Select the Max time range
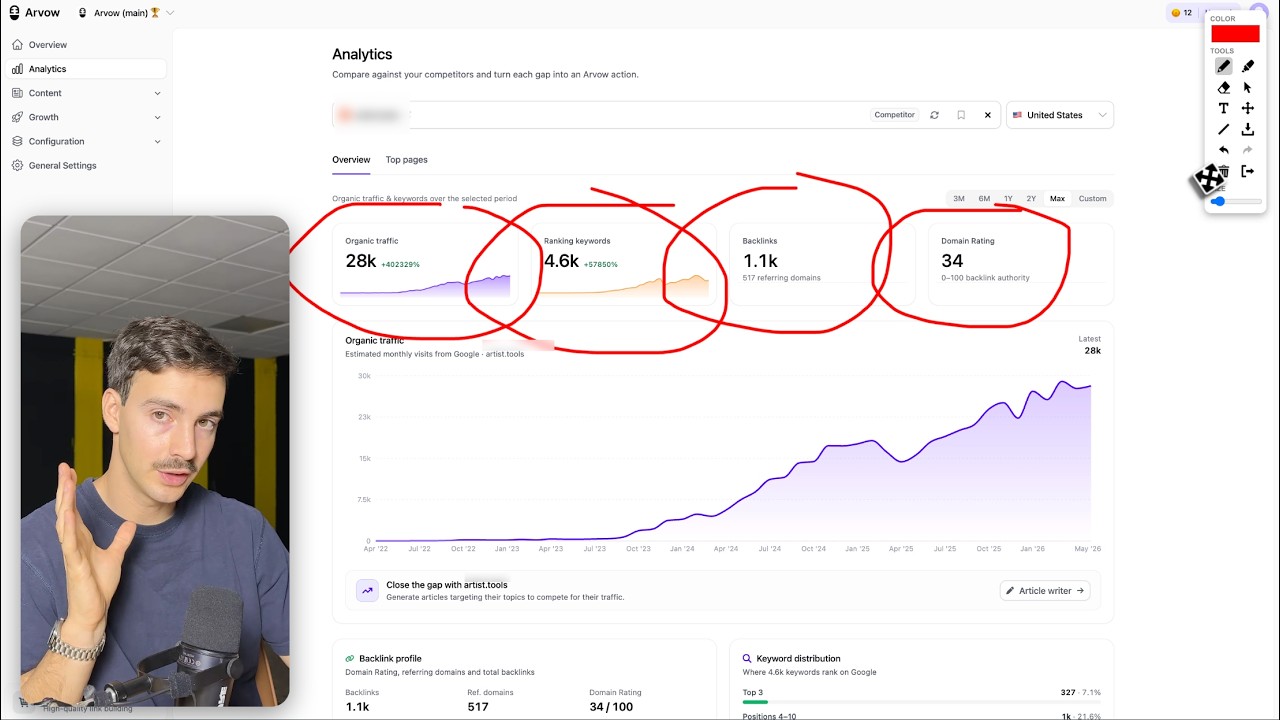 point(1057,199)
